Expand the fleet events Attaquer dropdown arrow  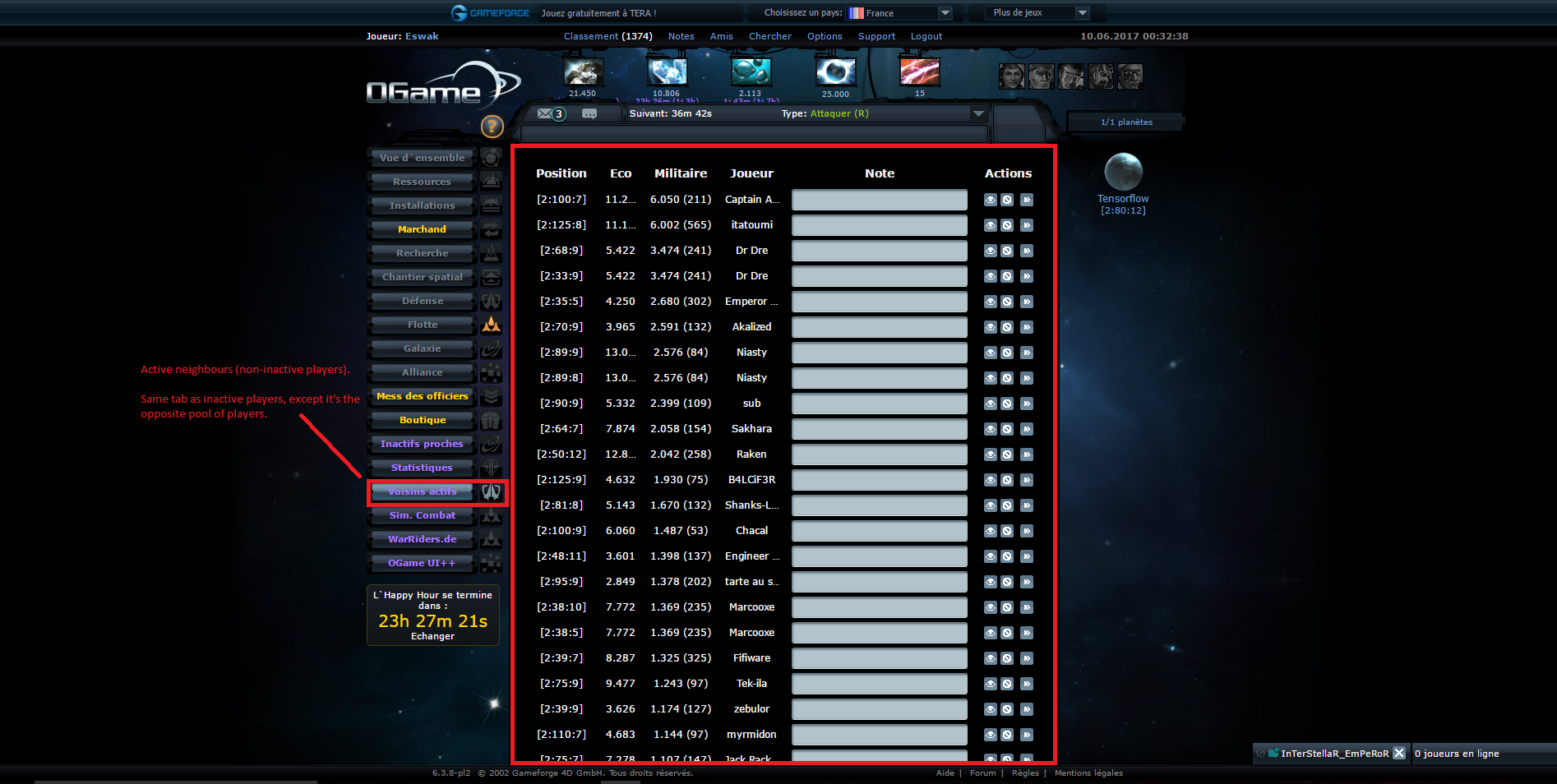(x=978, y=113)
